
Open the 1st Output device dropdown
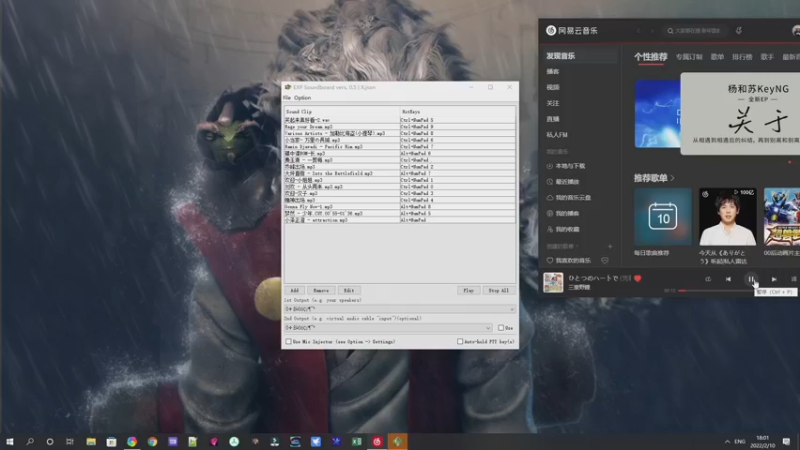399,309
